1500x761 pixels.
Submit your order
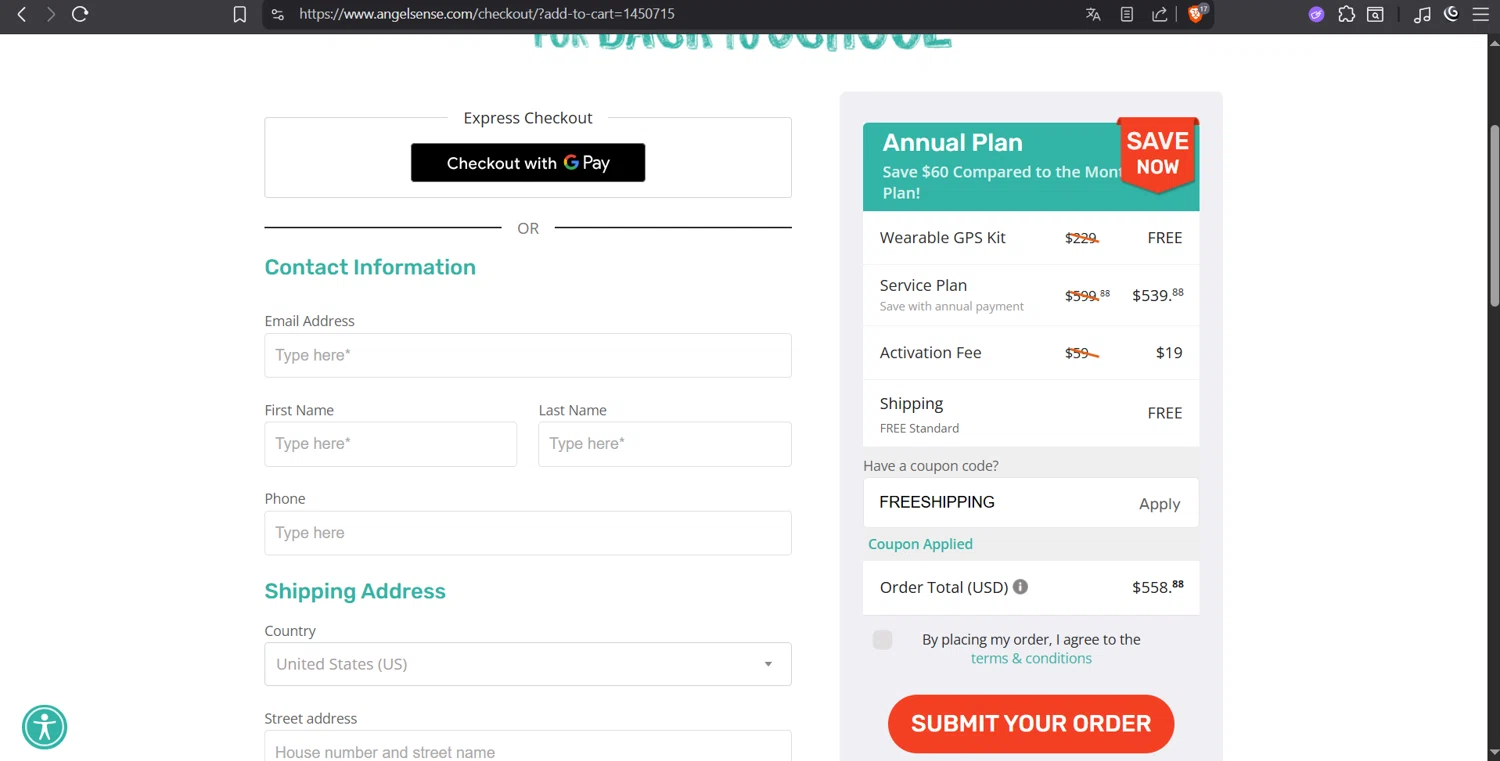coord(1031,724)
